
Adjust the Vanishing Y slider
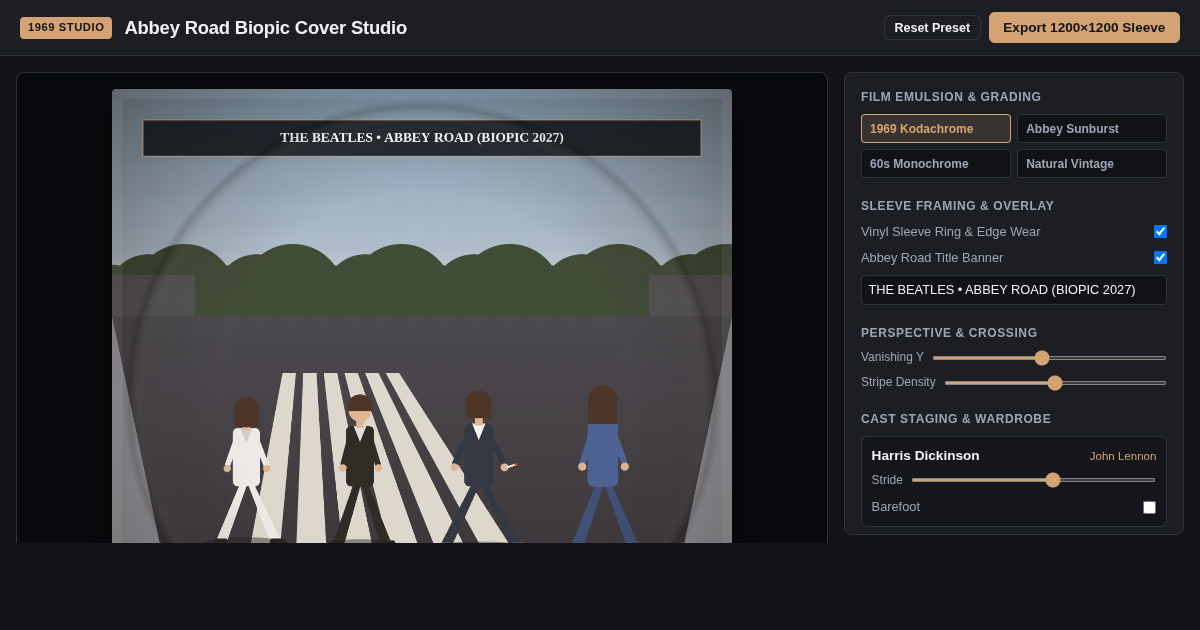tap(1049, 358)
